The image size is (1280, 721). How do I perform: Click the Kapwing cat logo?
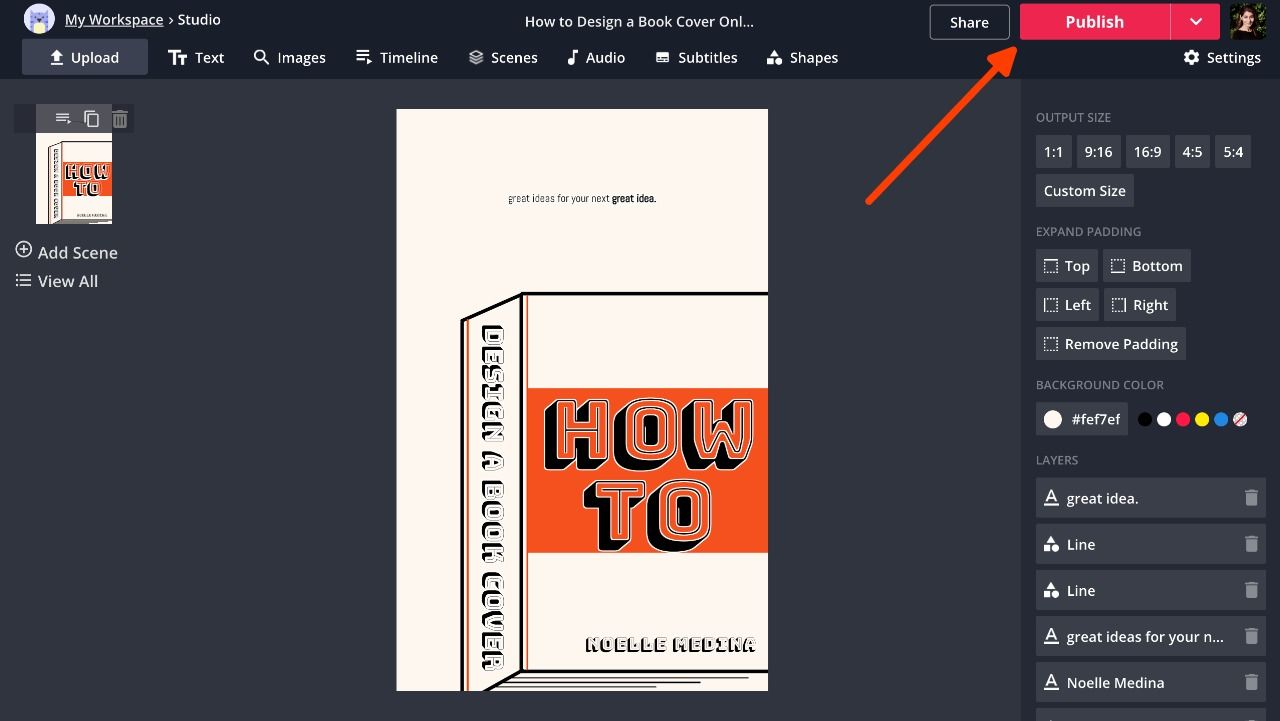39,19
